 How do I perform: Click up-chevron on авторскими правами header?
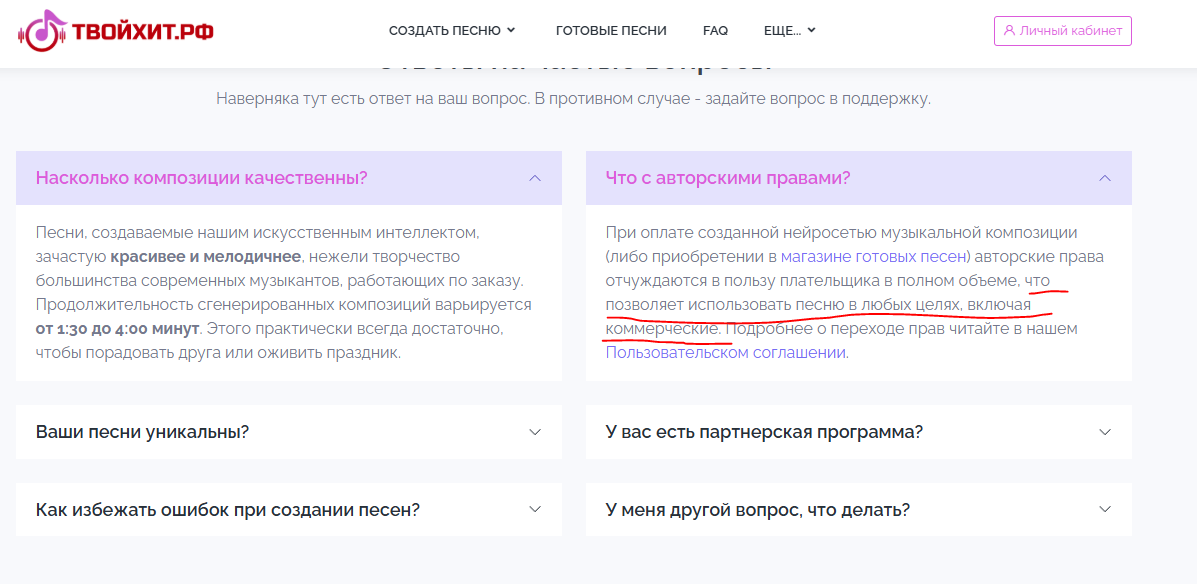[x=1105, y=178]
